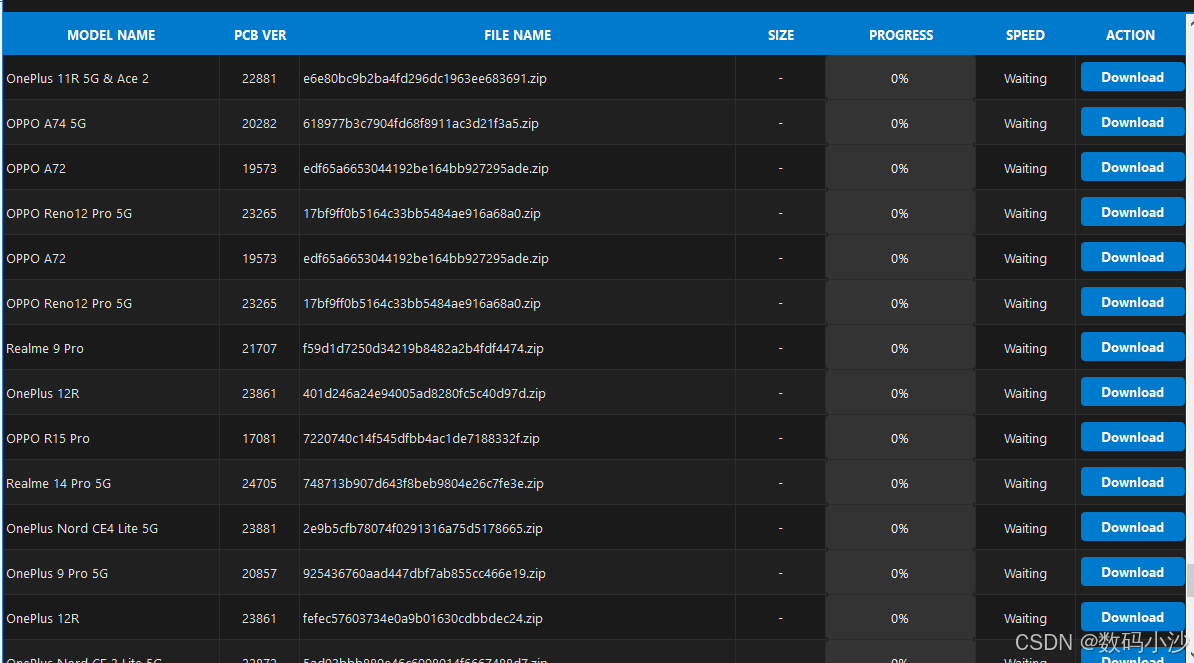Viewport: 1194px width, 663px height.
Task: Download the Realme 14 Pro 5G firmware
Action: click(x=1132, y=482)
